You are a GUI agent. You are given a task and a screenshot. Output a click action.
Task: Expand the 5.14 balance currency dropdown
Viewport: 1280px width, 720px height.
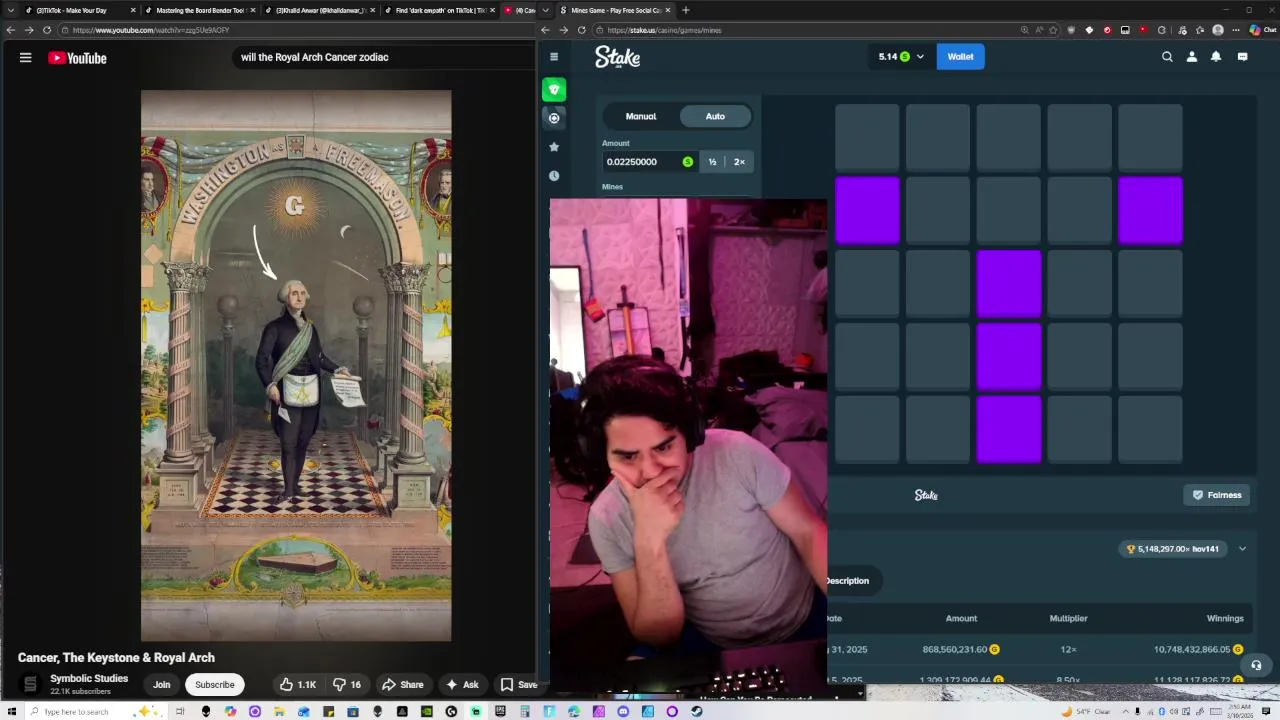[920, 57]
